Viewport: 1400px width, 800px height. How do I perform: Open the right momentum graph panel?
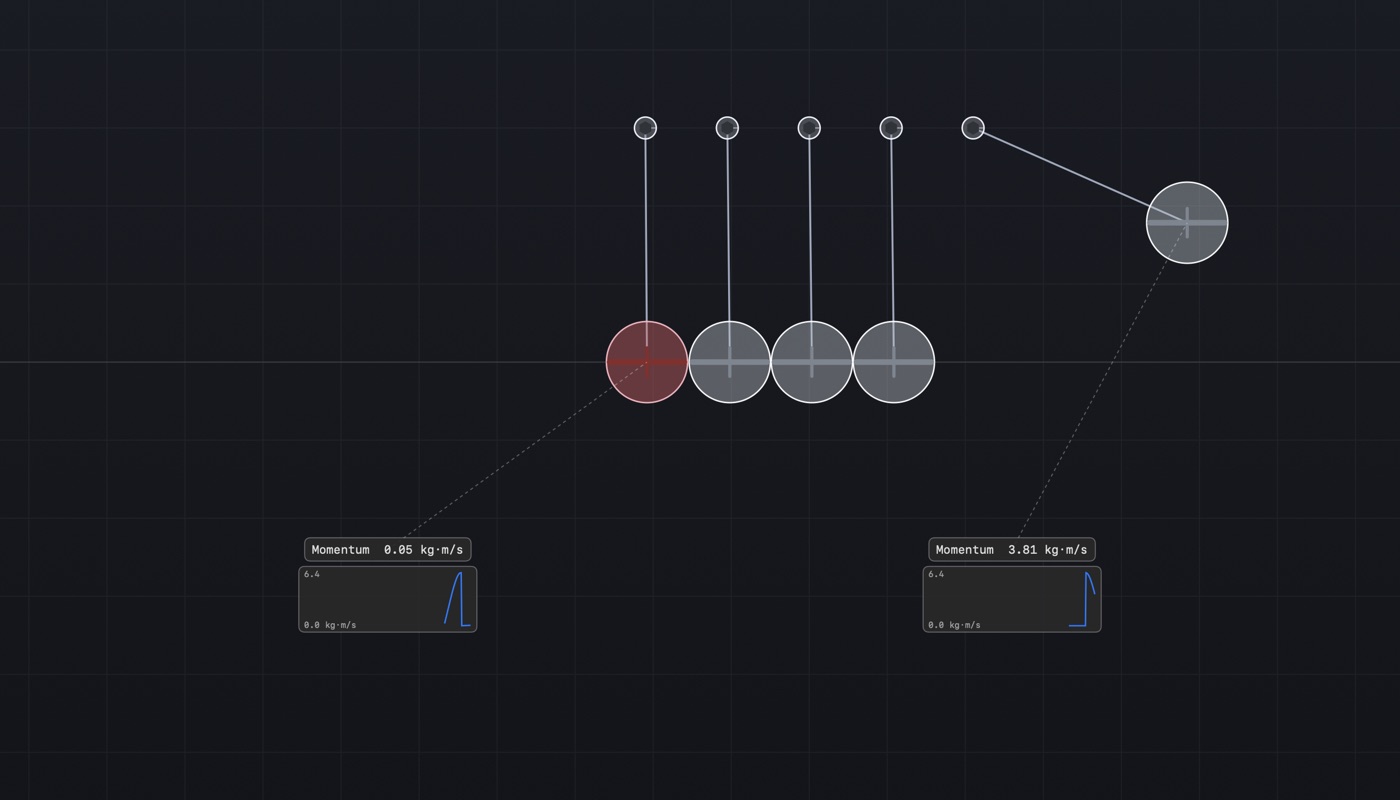(1012, 600)
